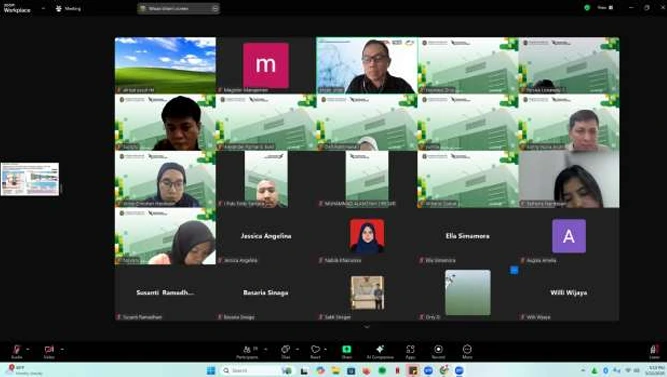Click the green security shield icon
The image size is (667, 377).
coord(587,8)
